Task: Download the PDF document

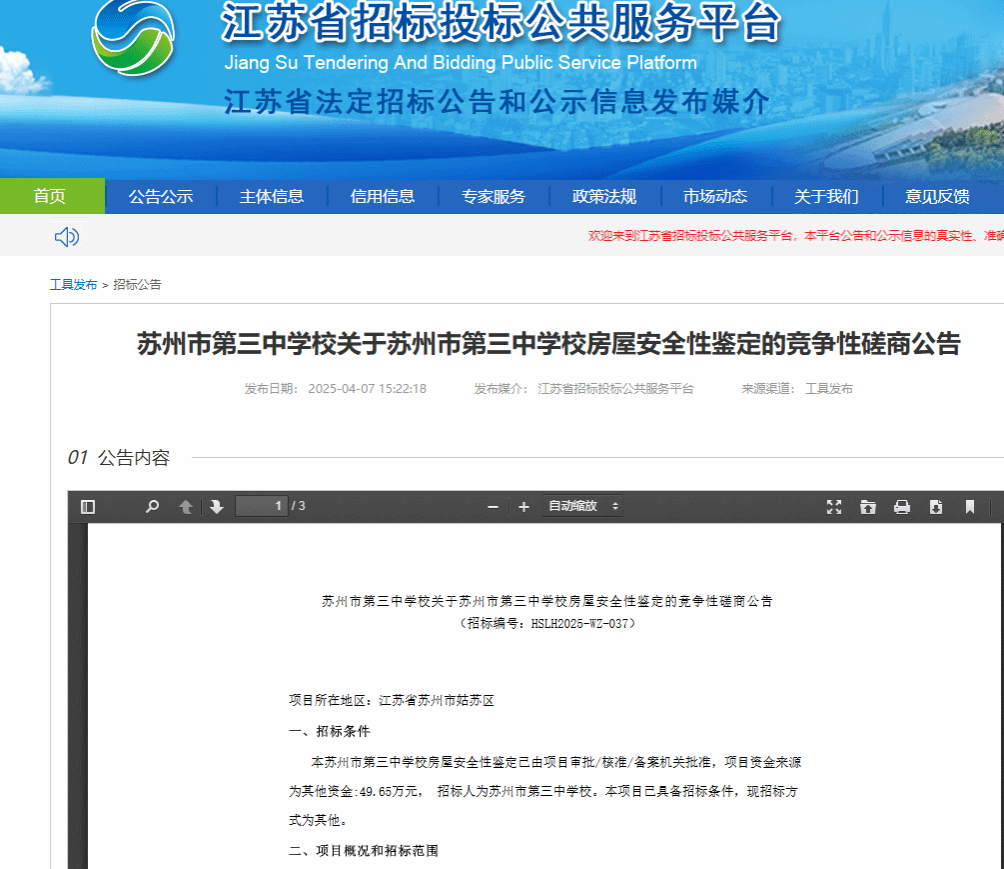Action: (x=935, y=507)
